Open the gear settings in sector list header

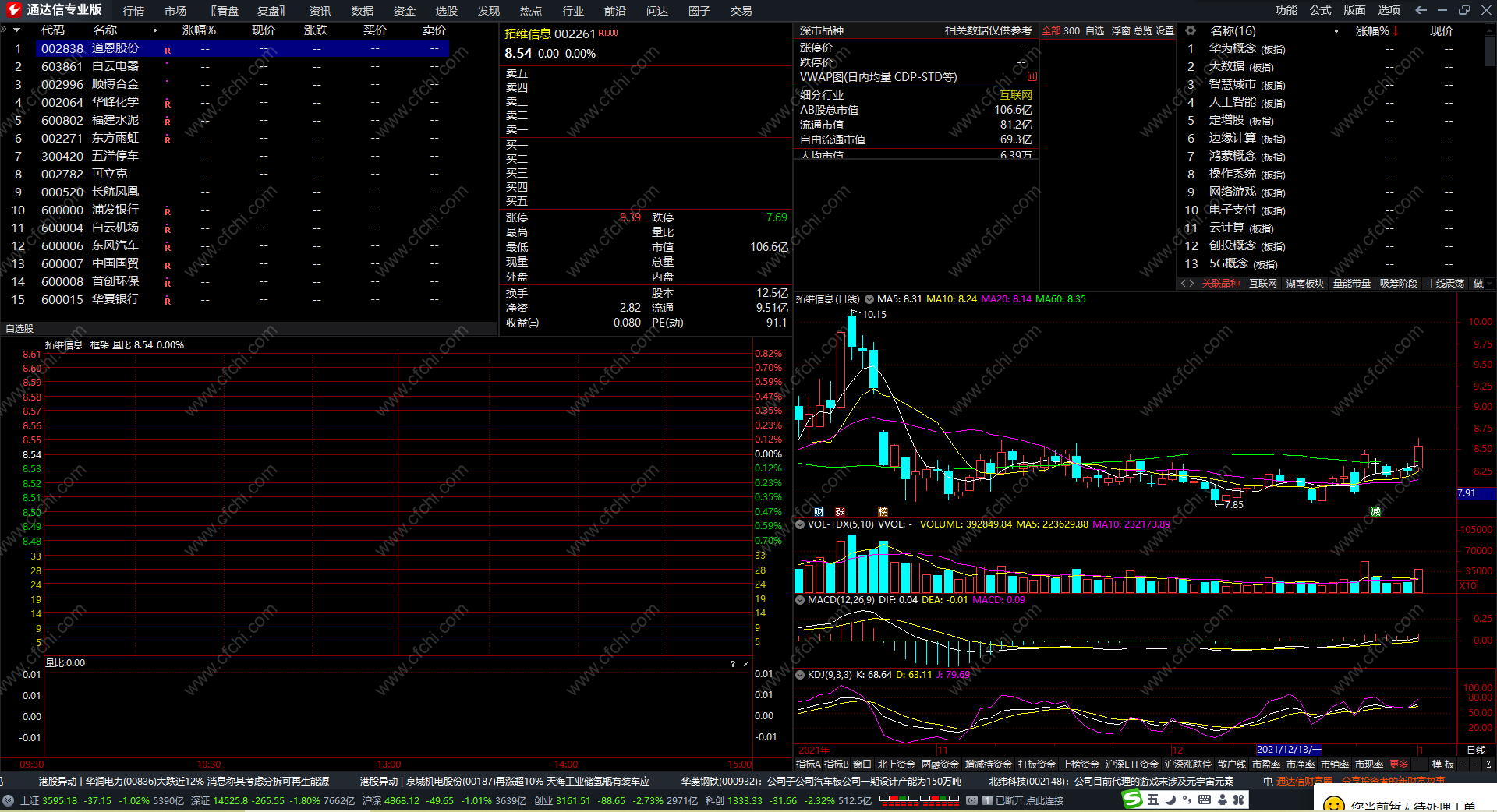pos(1191,30)
